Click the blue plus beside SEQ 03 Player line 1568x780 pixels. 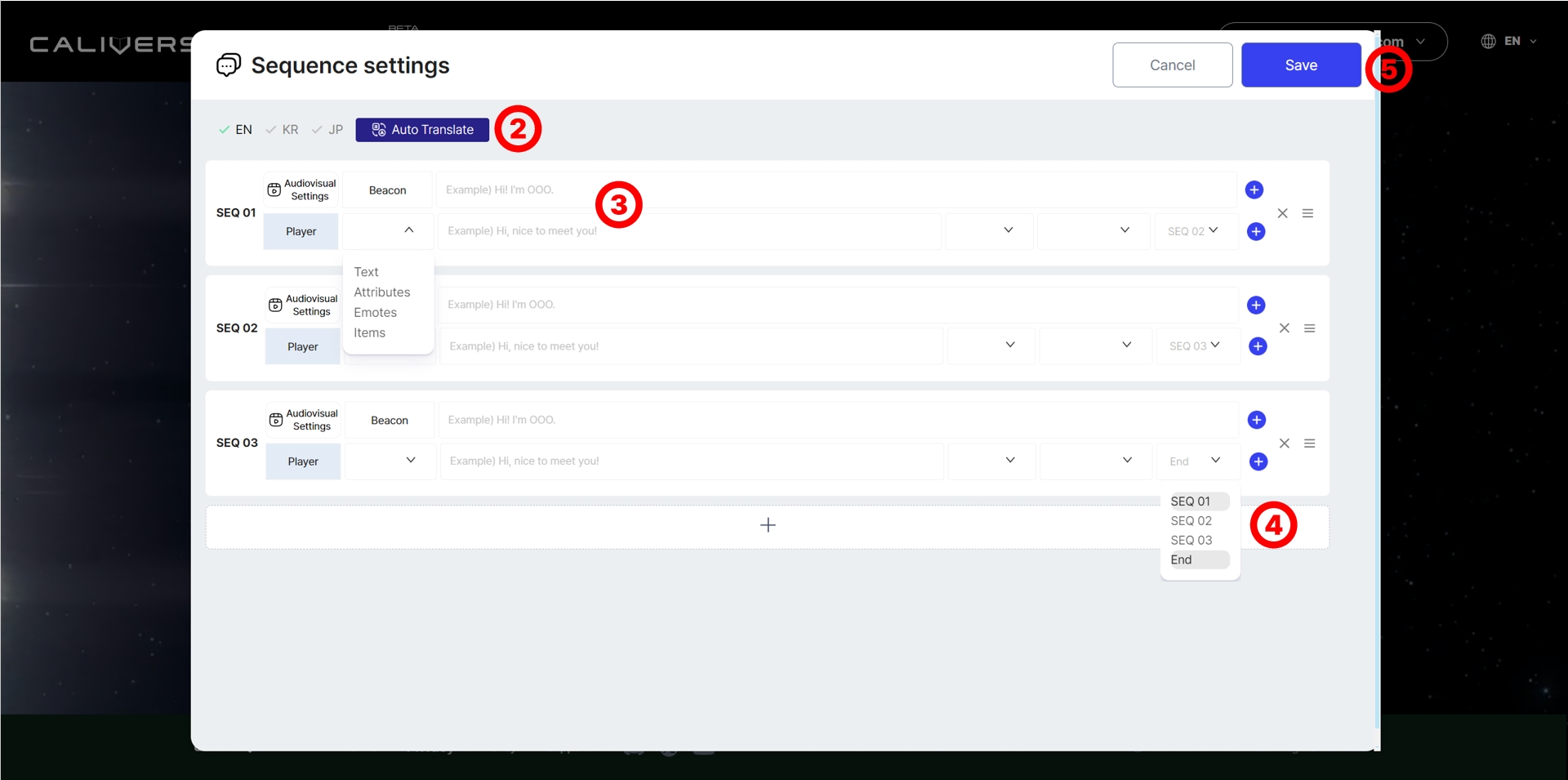(x=1258, y=461)
